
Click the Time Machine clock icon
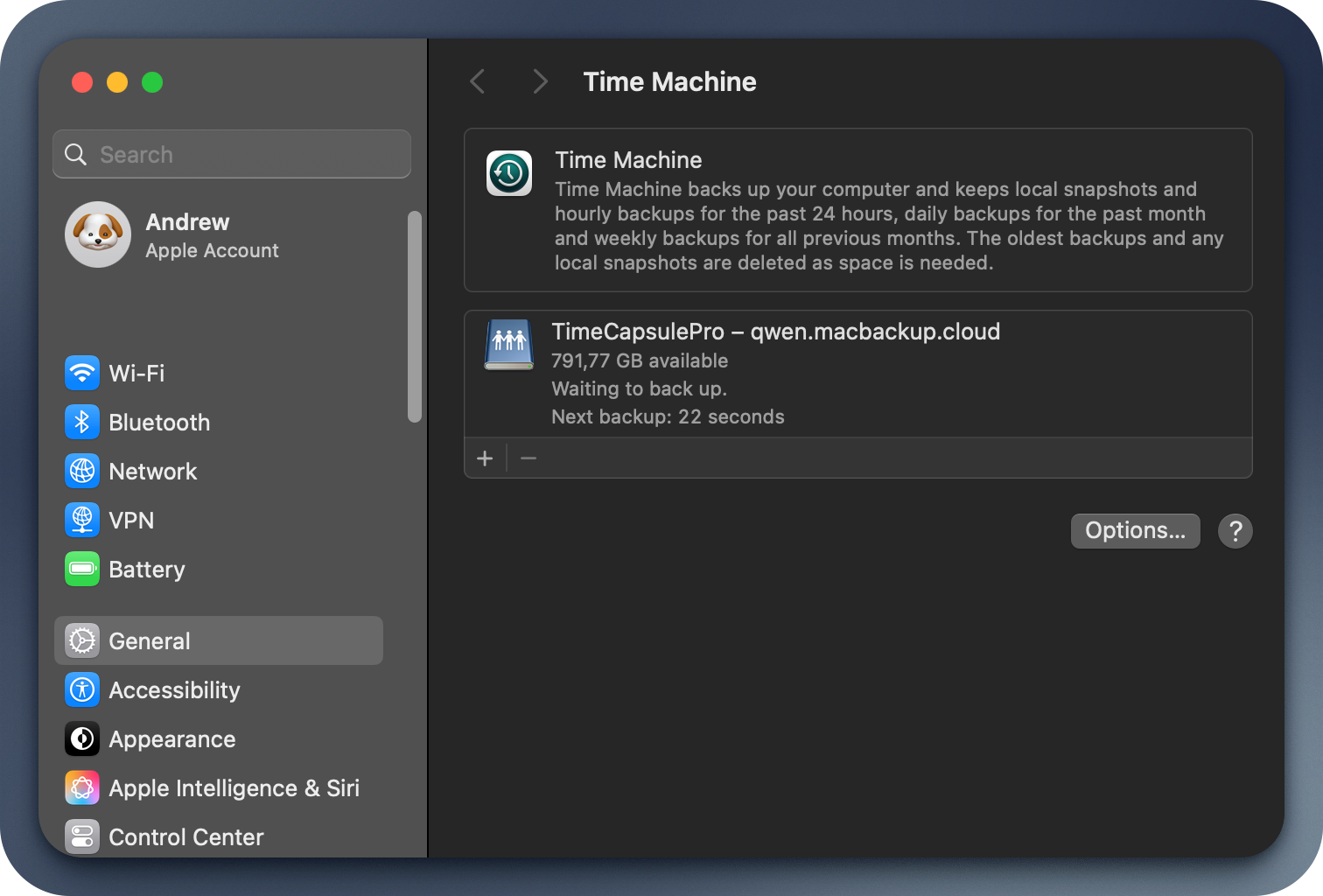(509, 173)
